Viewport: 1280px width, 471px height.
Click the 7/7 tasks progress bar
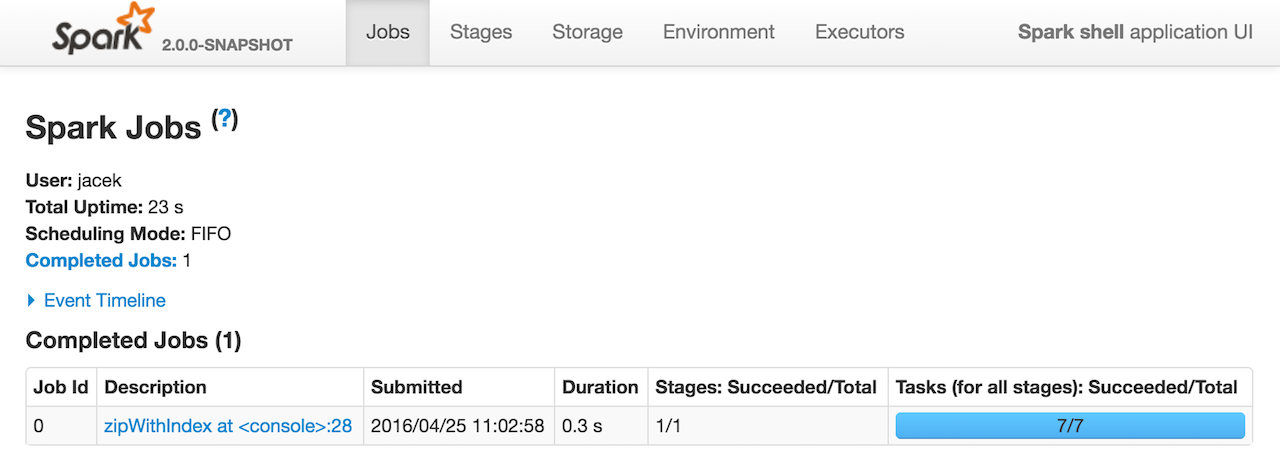click(x=1069, y=426)
